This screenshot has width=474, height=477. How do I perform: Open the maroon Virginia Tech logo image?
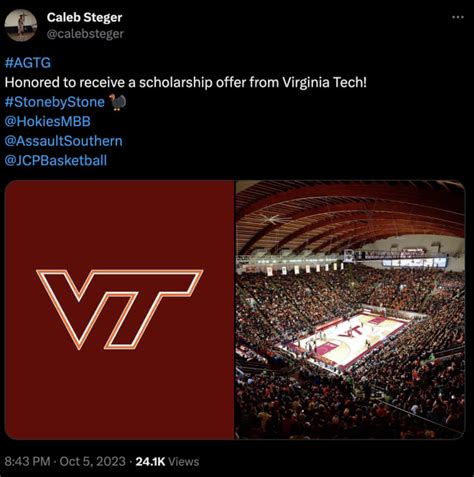119,310
